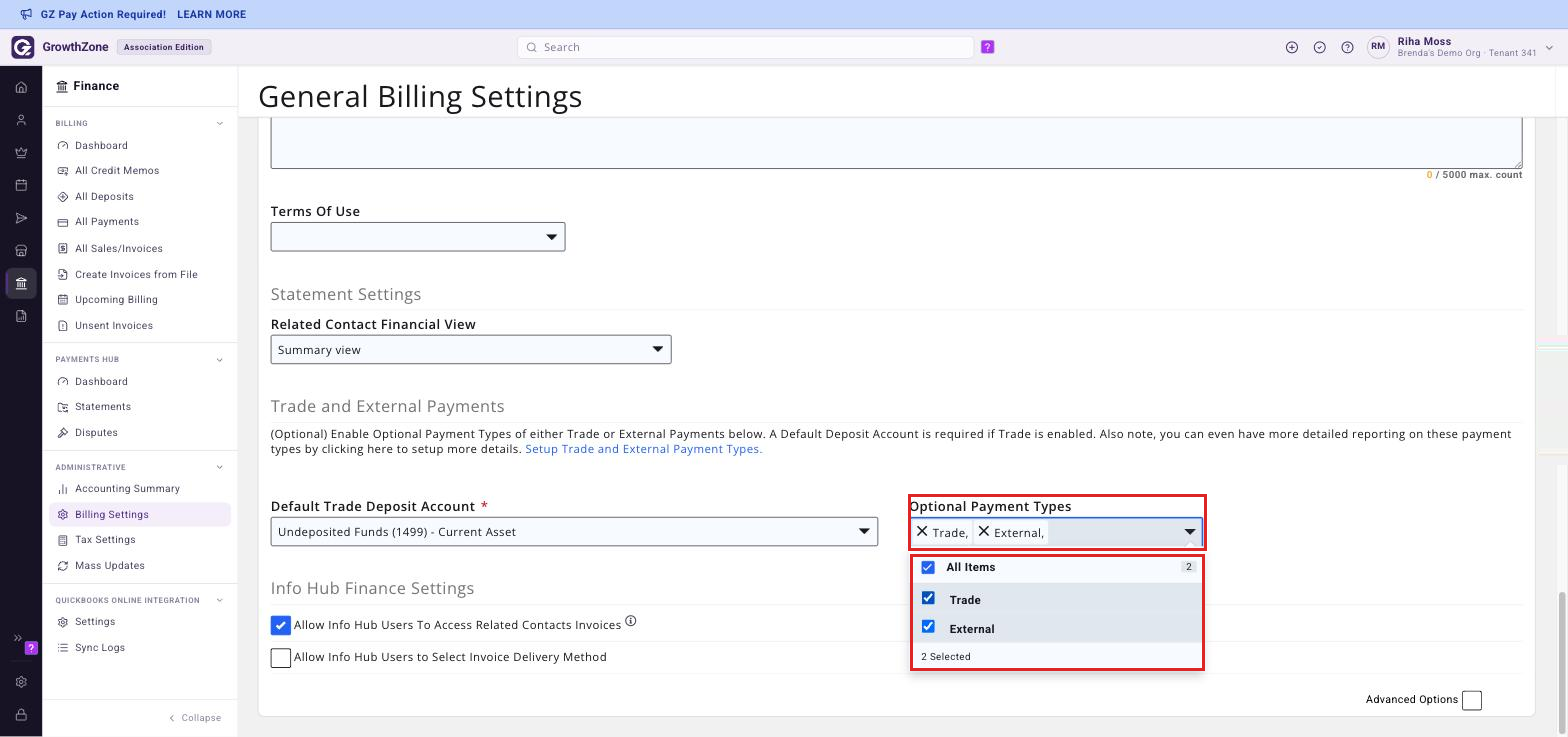Collapse the ADMINISTRATIVE section chevron
This screenshot has width=1568, height=737.
(220, 468)
